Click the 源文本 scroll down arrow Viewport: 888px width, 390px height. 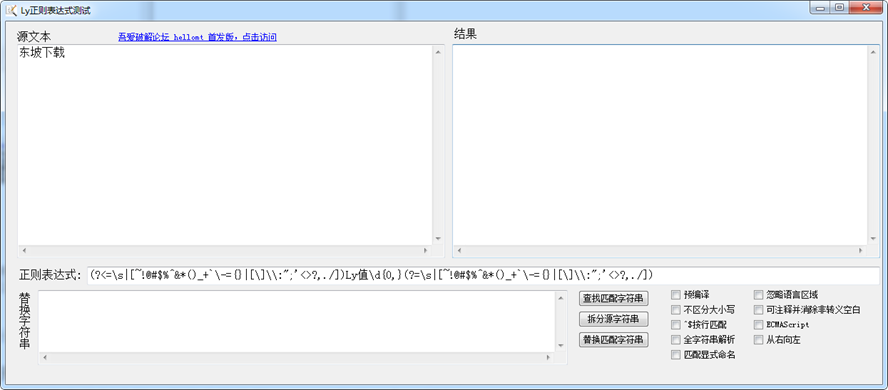438,239
